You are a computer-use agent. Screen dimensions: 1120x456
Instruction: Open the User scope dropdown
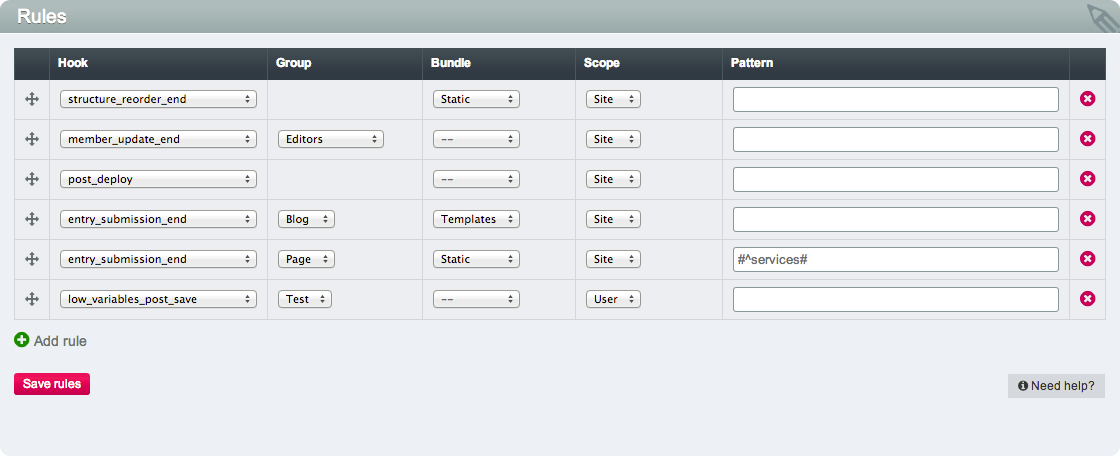[x=613, y=299]
